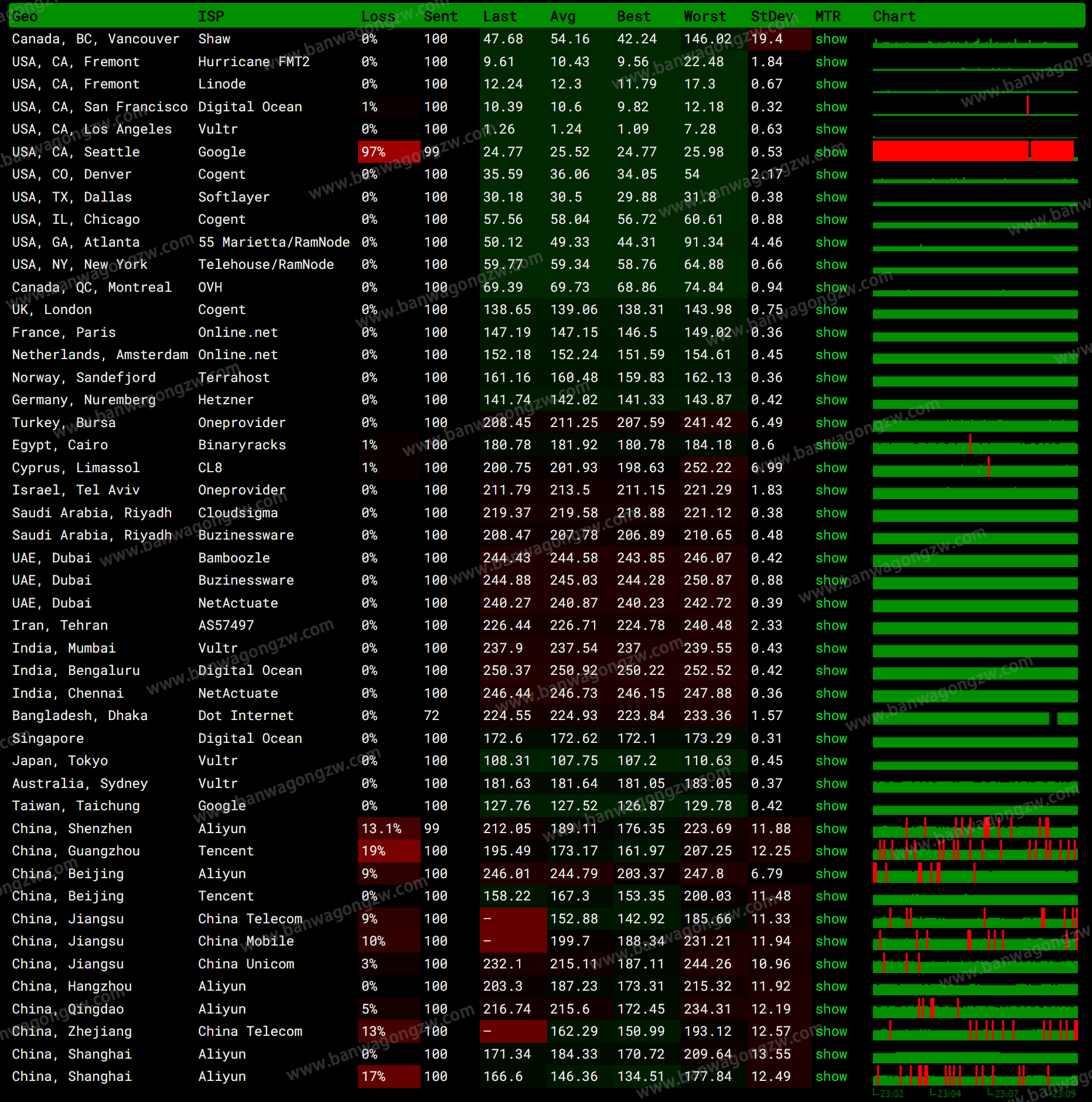Open 'show' for Riyadh Cloudsigma row

point(831,513)
